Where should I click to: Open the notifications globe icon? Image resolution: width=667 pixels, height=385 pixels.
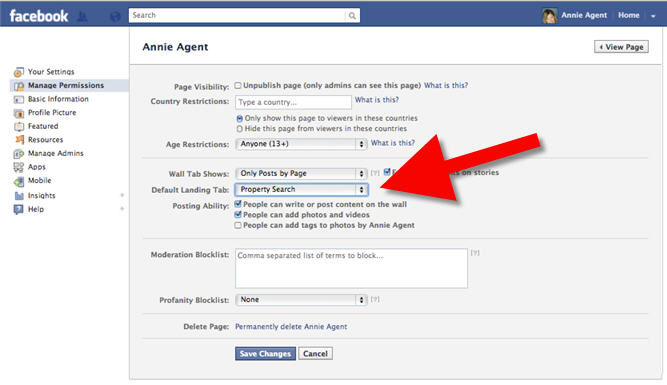pos(115,17)
